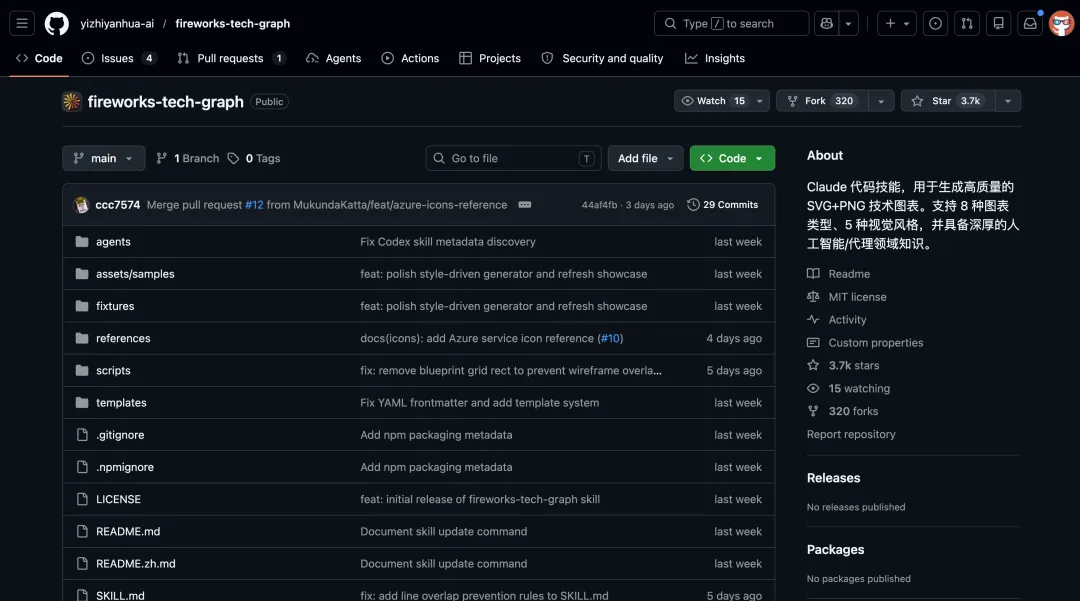Switch to the Issues tab

point(118,58)
